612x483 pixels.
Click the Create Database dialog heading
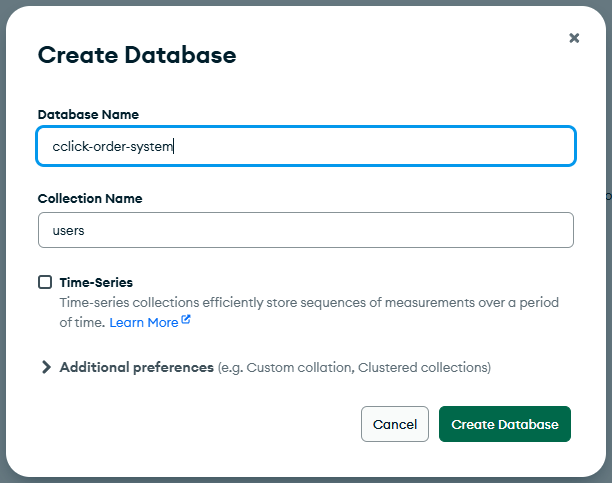pos(136,55)
